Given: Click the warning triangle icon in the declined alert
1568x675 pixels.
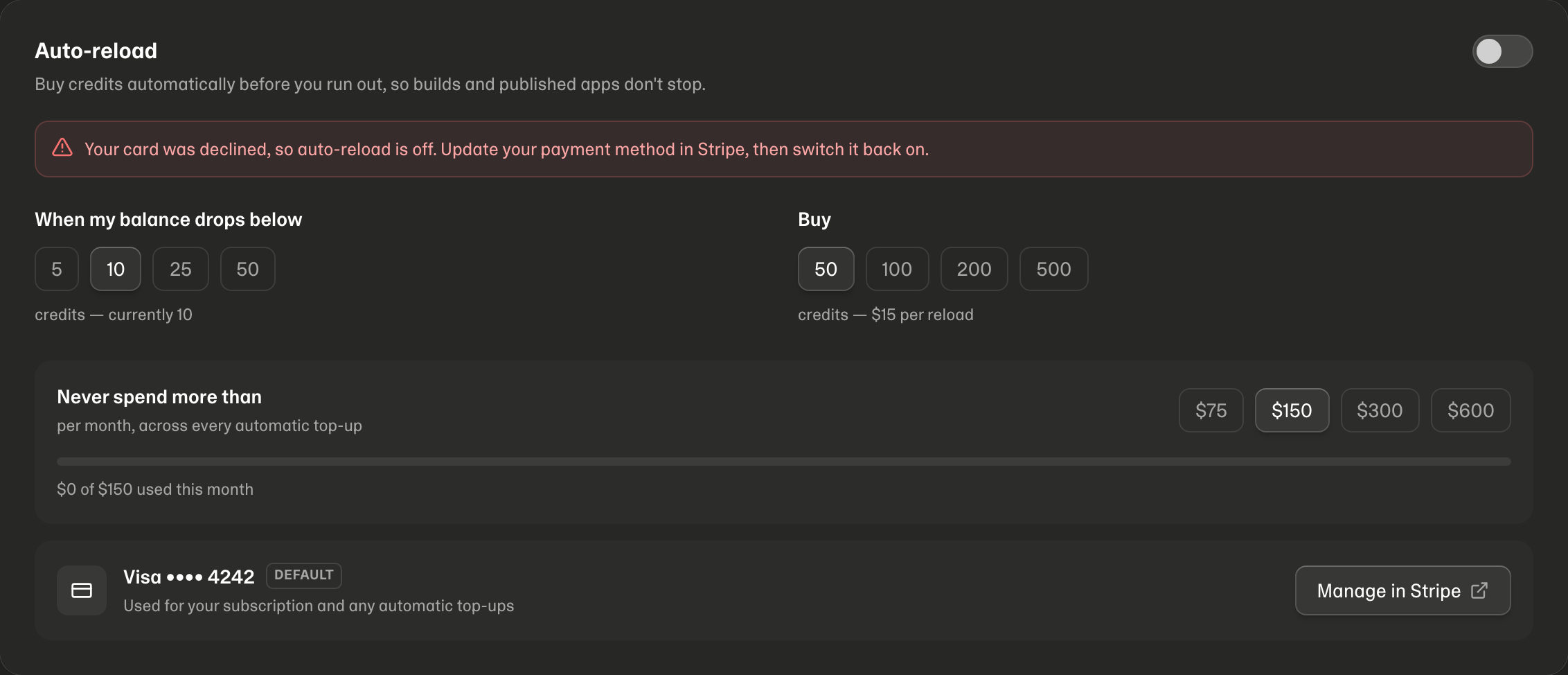Looking at the screenshot, I should (62, 148).
